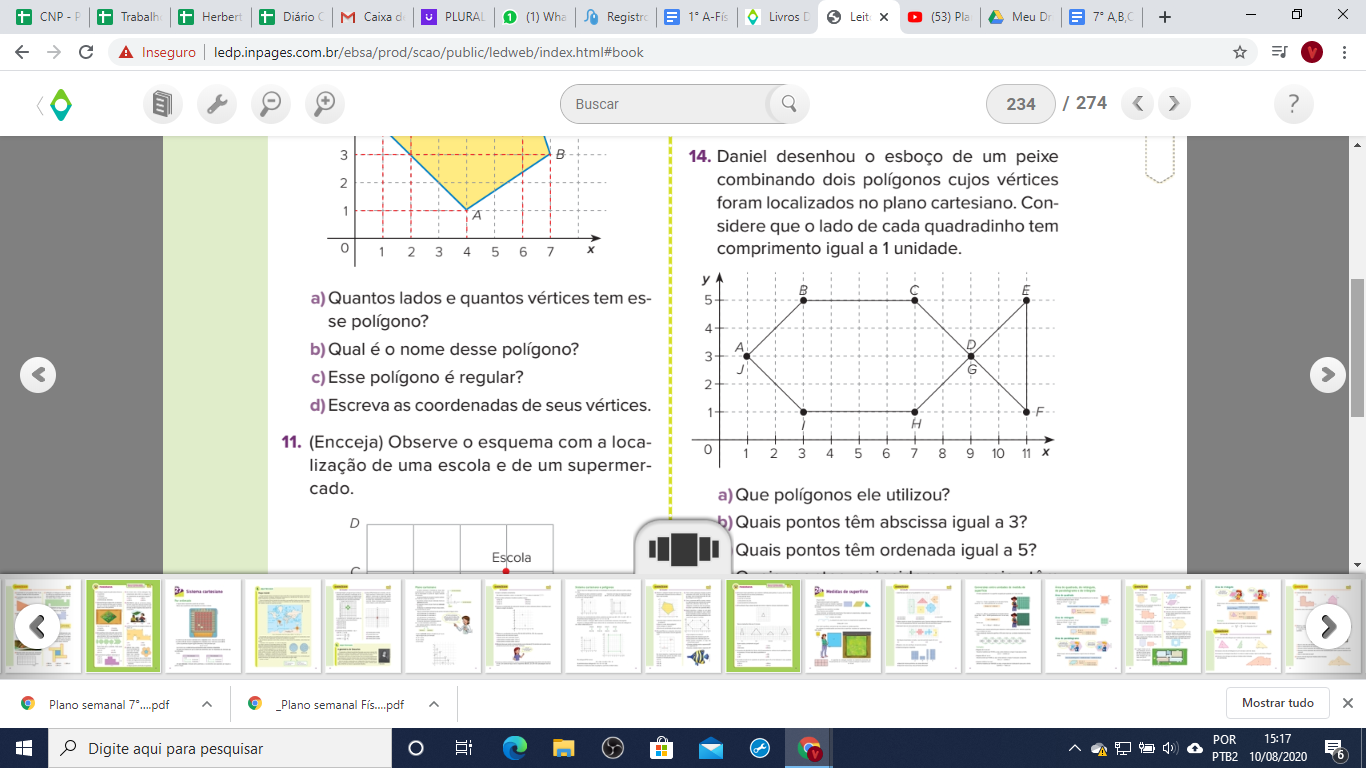This screenshot has width=1366, height=768.
Task: Open the book contents index icon
Action: coord(162,103)
